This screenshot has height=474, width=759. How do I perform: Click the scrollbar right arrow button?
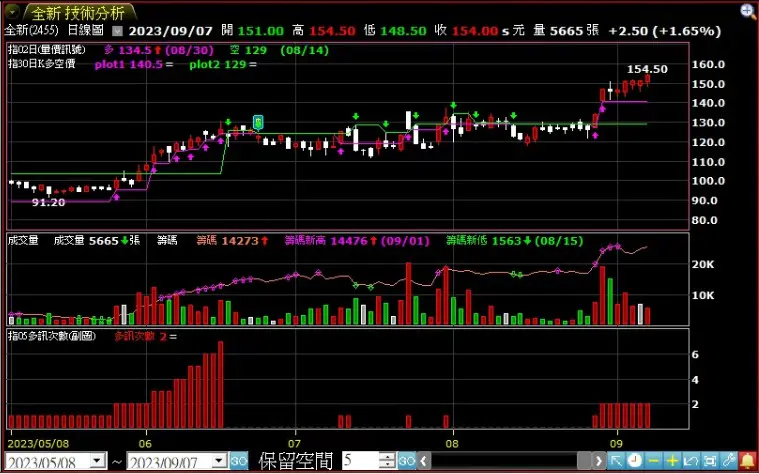pos(599,460)
